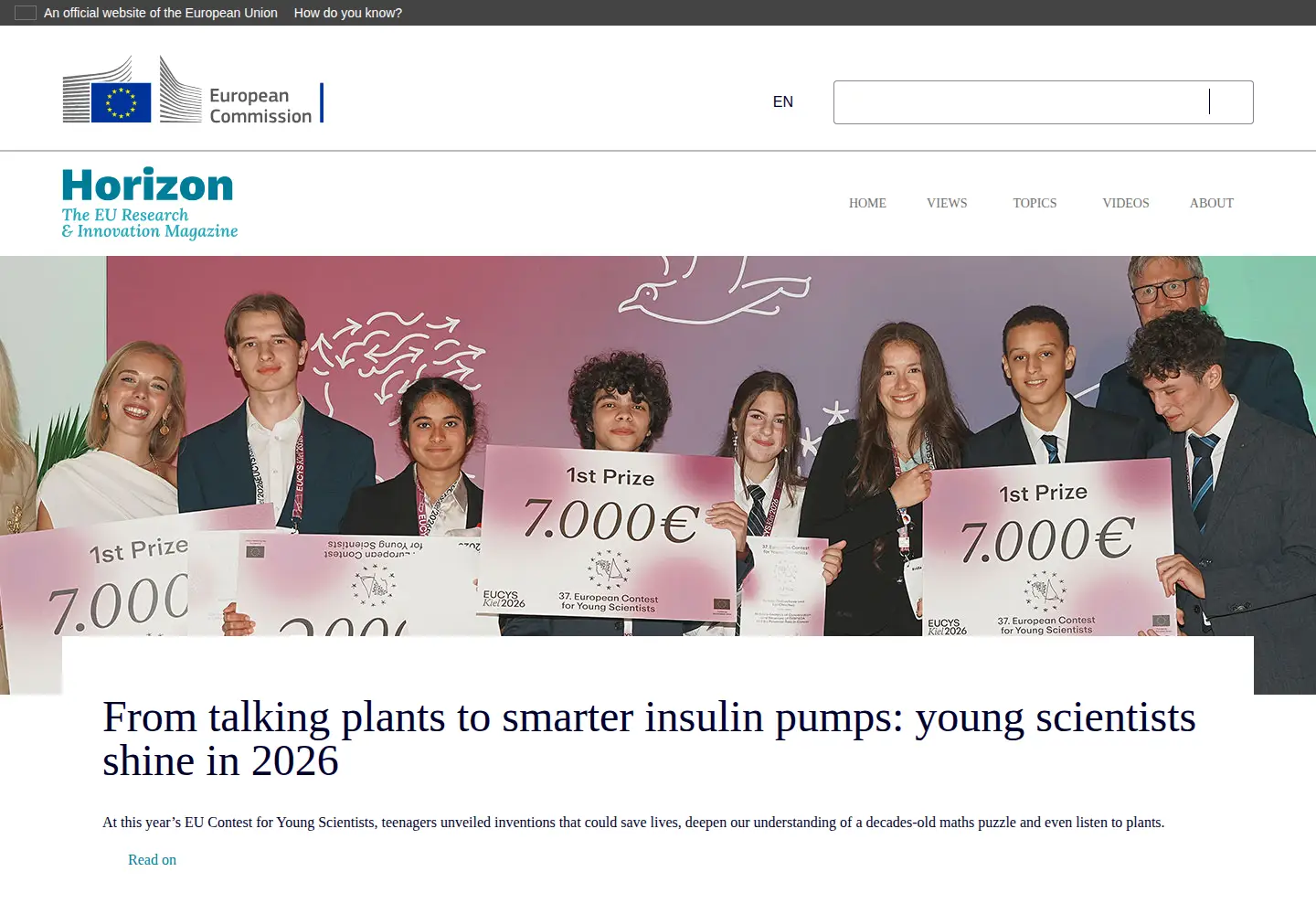Open the HOME navigation item
This screenshot has width=1316, height=914.
coord(867,203)
